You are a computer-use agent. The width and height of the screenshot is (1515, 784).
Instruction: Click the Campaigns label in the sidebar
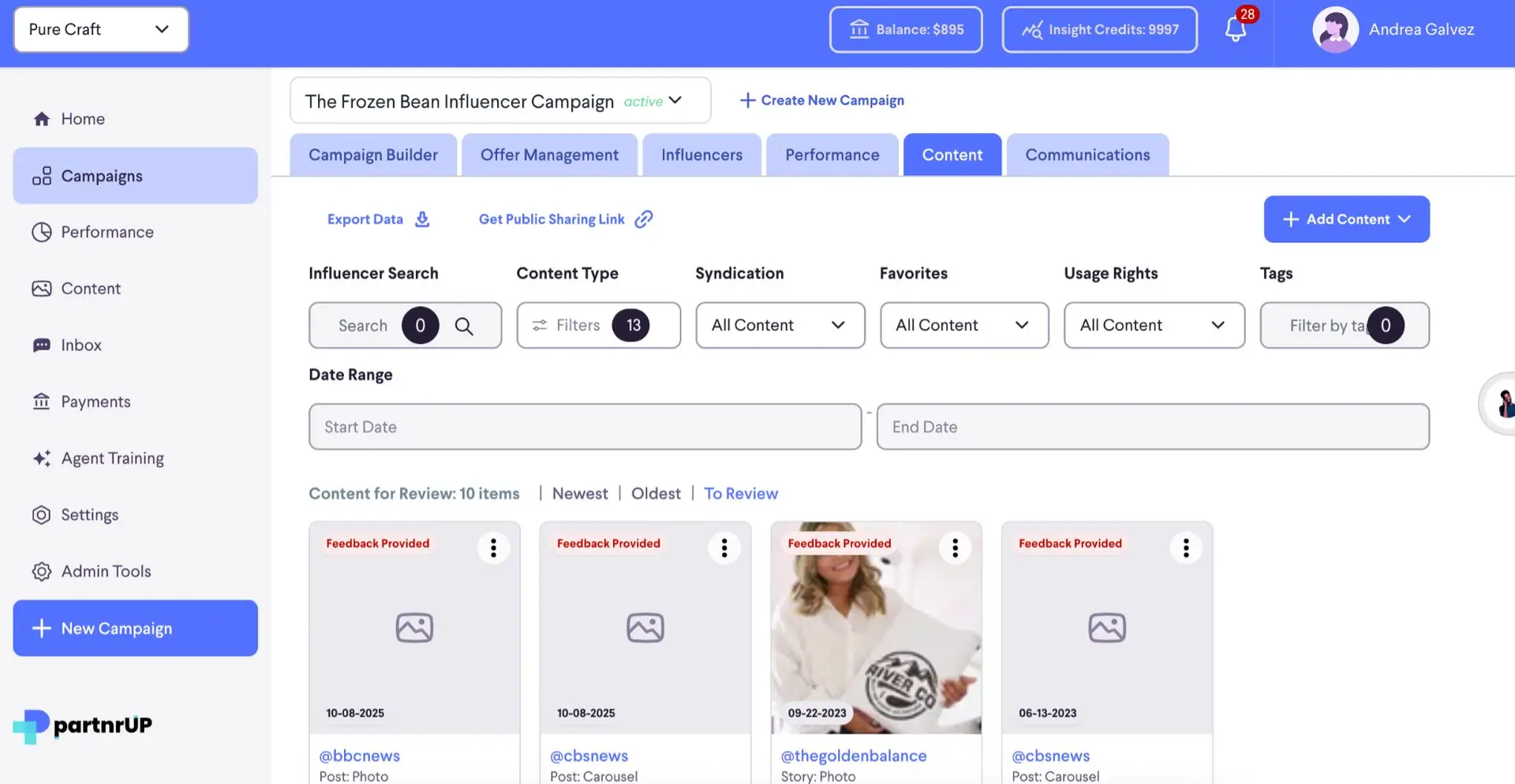(102, 176)
